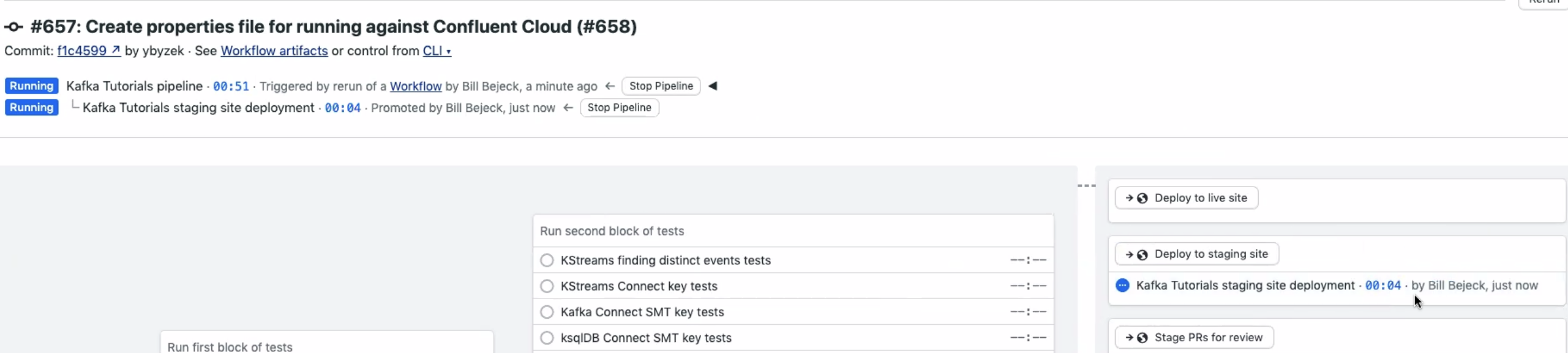Click Stage PRs for review promotion
Image resolution: width=1568 pixels, height=353 pixels.
(x=1194, y=337)
